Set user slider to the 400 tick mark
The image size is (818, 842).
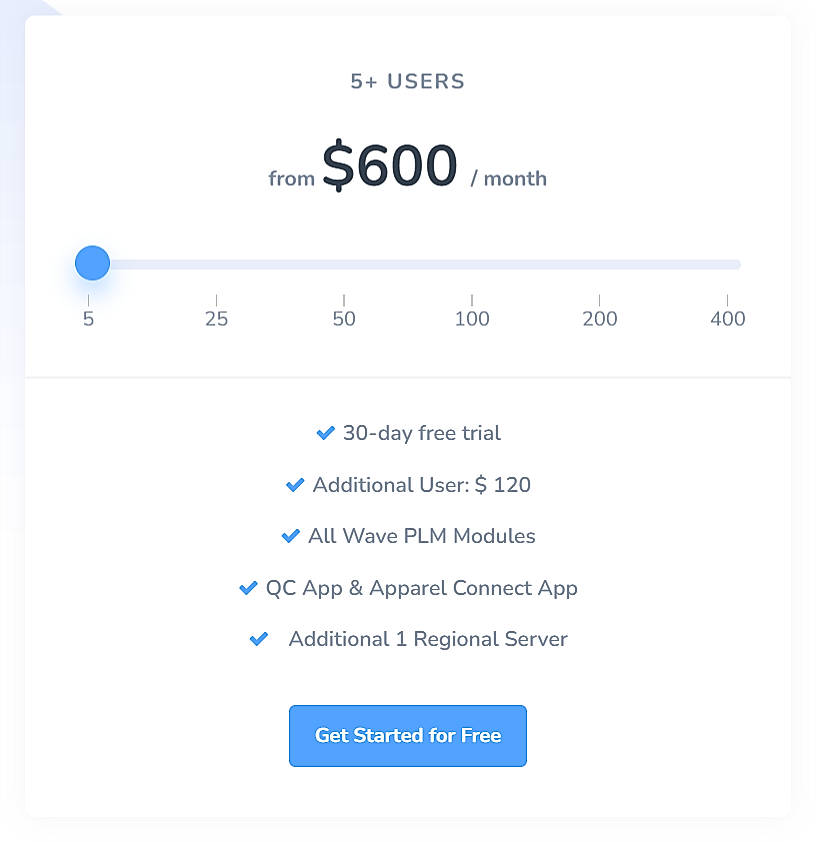pos(727,265)
